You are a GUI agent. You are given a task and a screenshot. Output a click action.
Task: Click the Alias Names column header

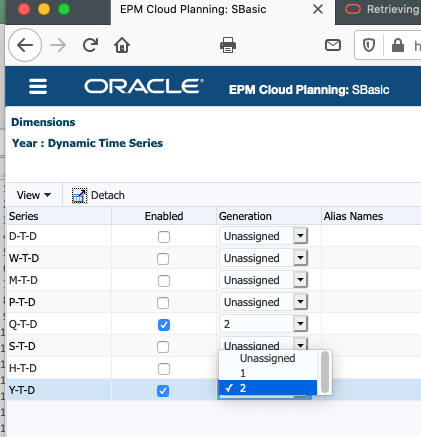pos(371,216)
